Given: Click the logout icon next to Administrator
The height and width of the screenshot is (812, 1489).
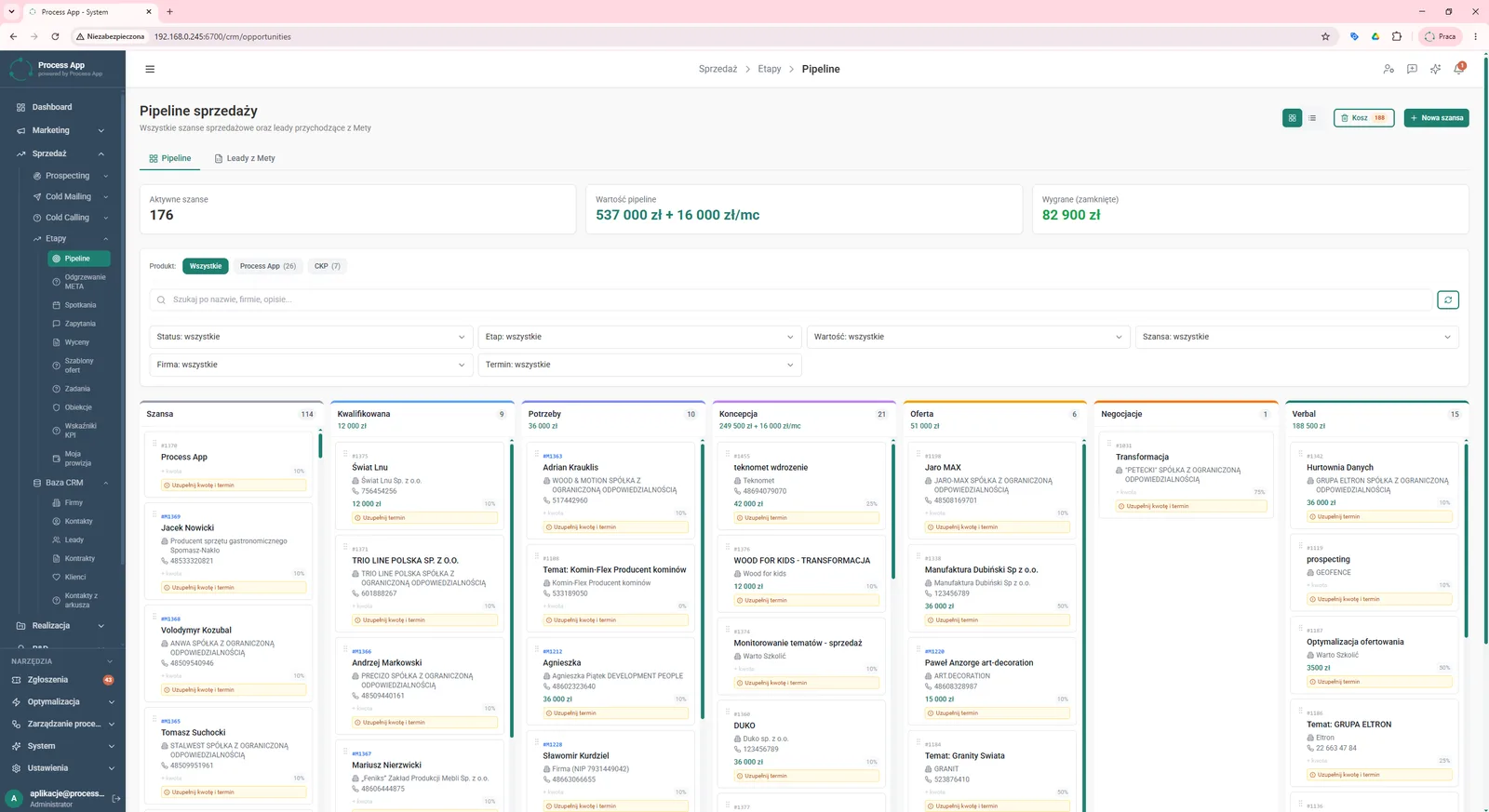Looking at the screenshot, I should [x=116, y=798].
